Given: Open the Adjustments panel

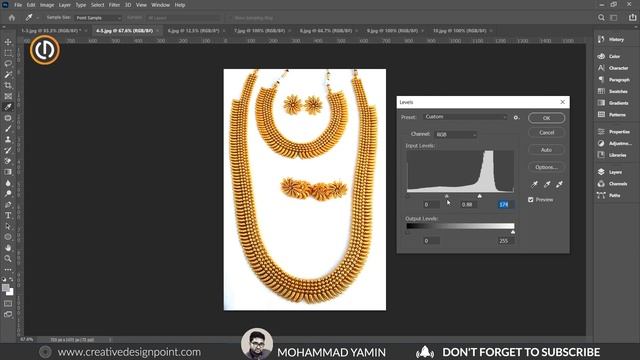Looking at the screenshot, I should (x=614, y=144).
